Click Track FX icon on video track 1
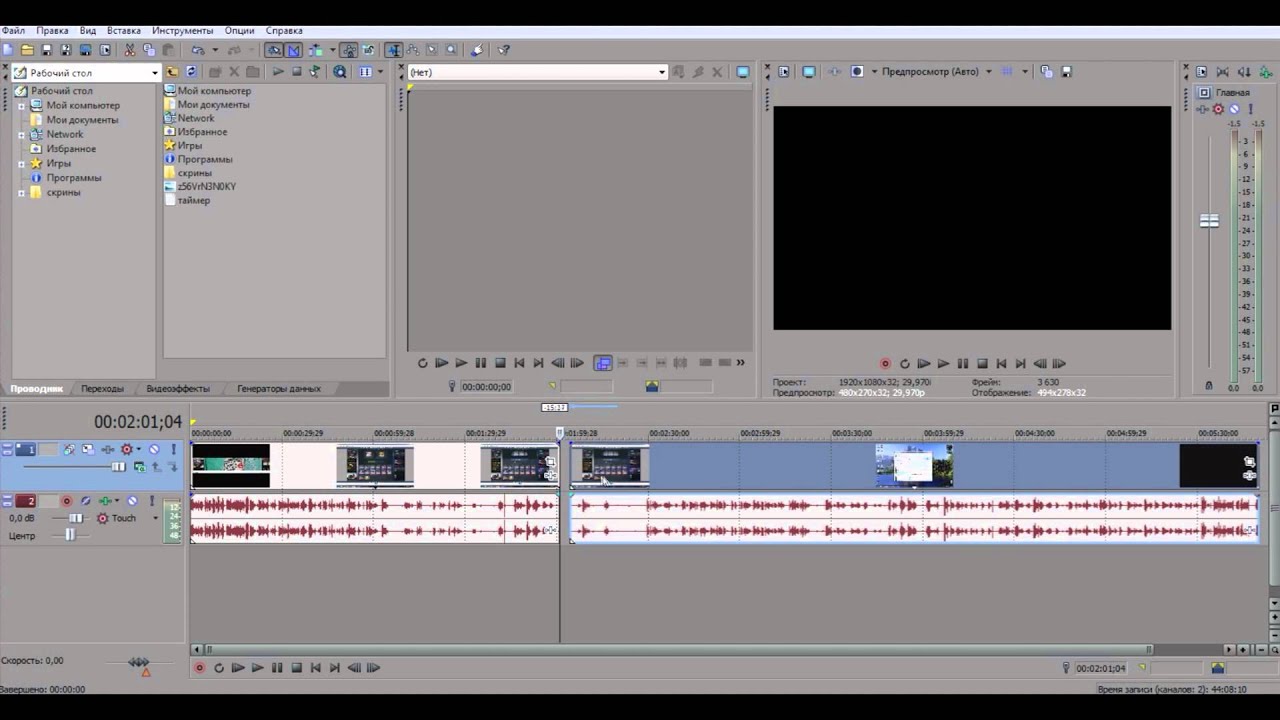1280x720 pixels. 108,450
